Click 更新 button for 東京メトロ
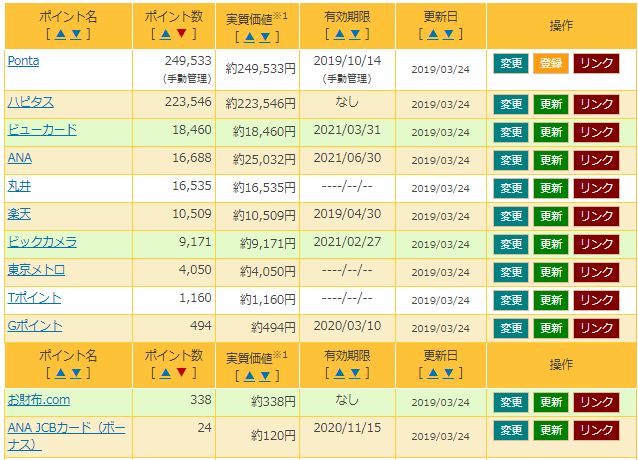Viewport: 638px width, 460px height. click(551, 273)
